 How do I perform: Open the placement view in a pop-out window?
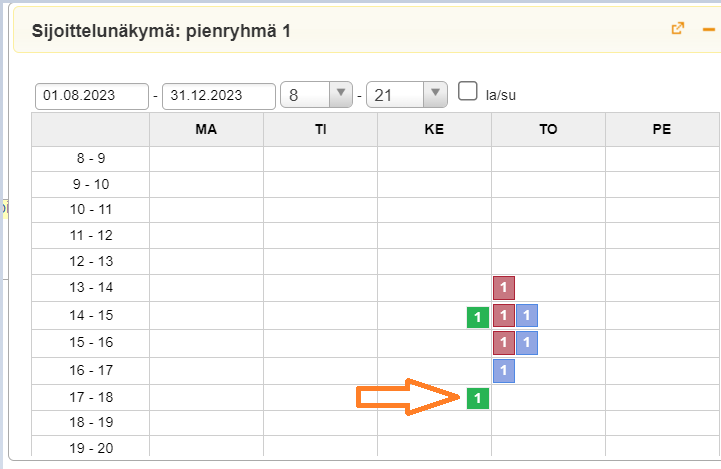(678, 29)
